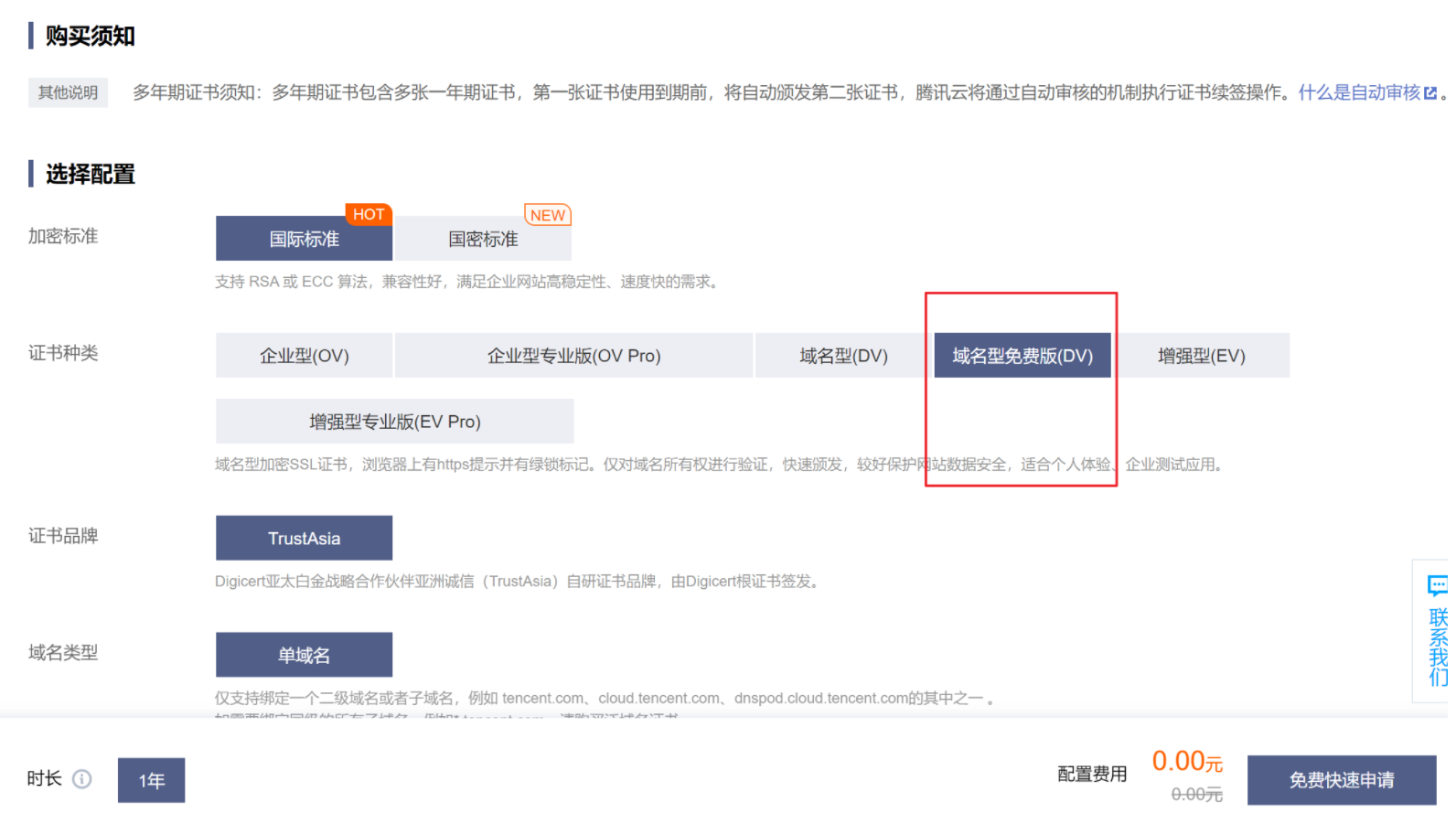
Task: Click the 免费快速申请 button
Action: 1342,780
